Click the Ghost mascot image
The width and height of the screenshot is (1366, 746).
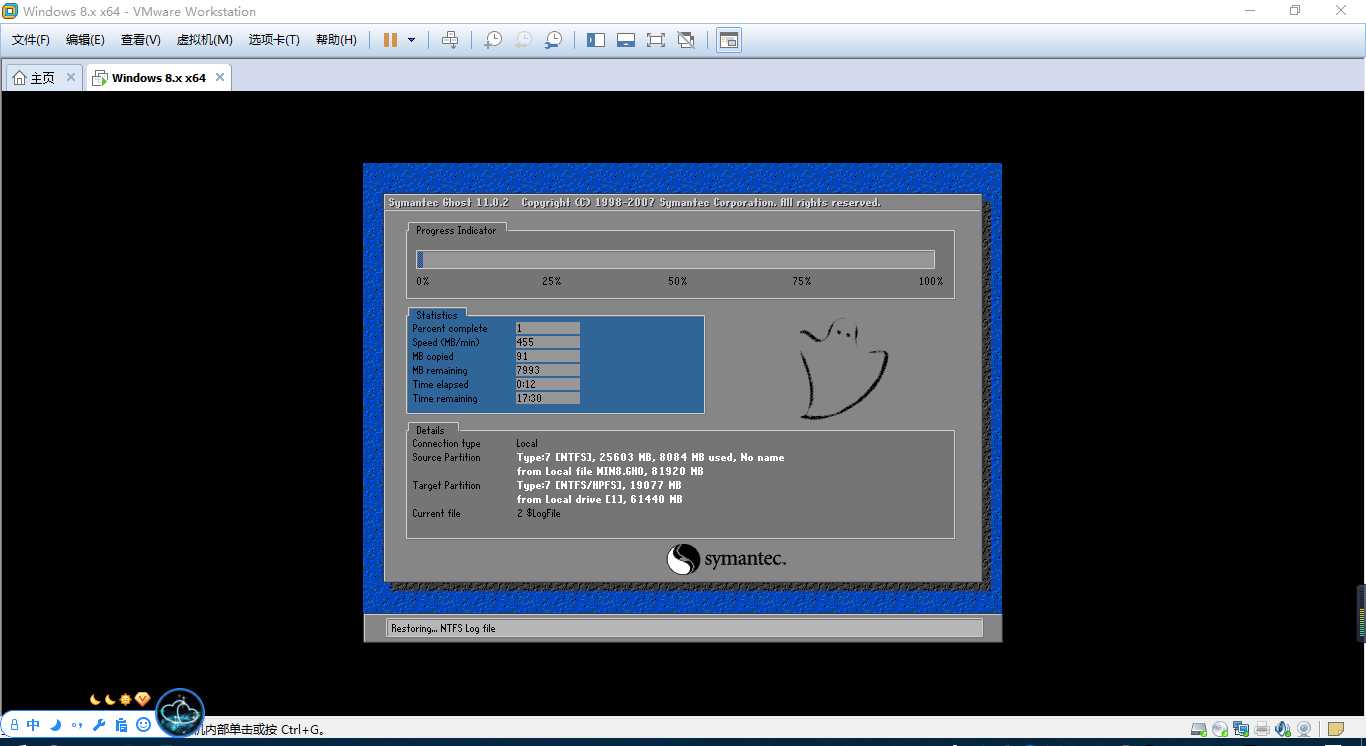[x=842, y=369]
